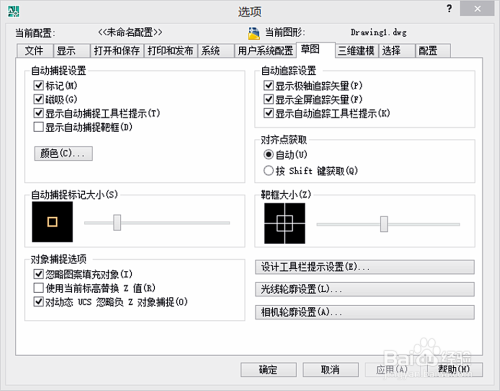Open 相机轮廓设置(A)... button
The image size is (500, 391).
click(365, 313)
